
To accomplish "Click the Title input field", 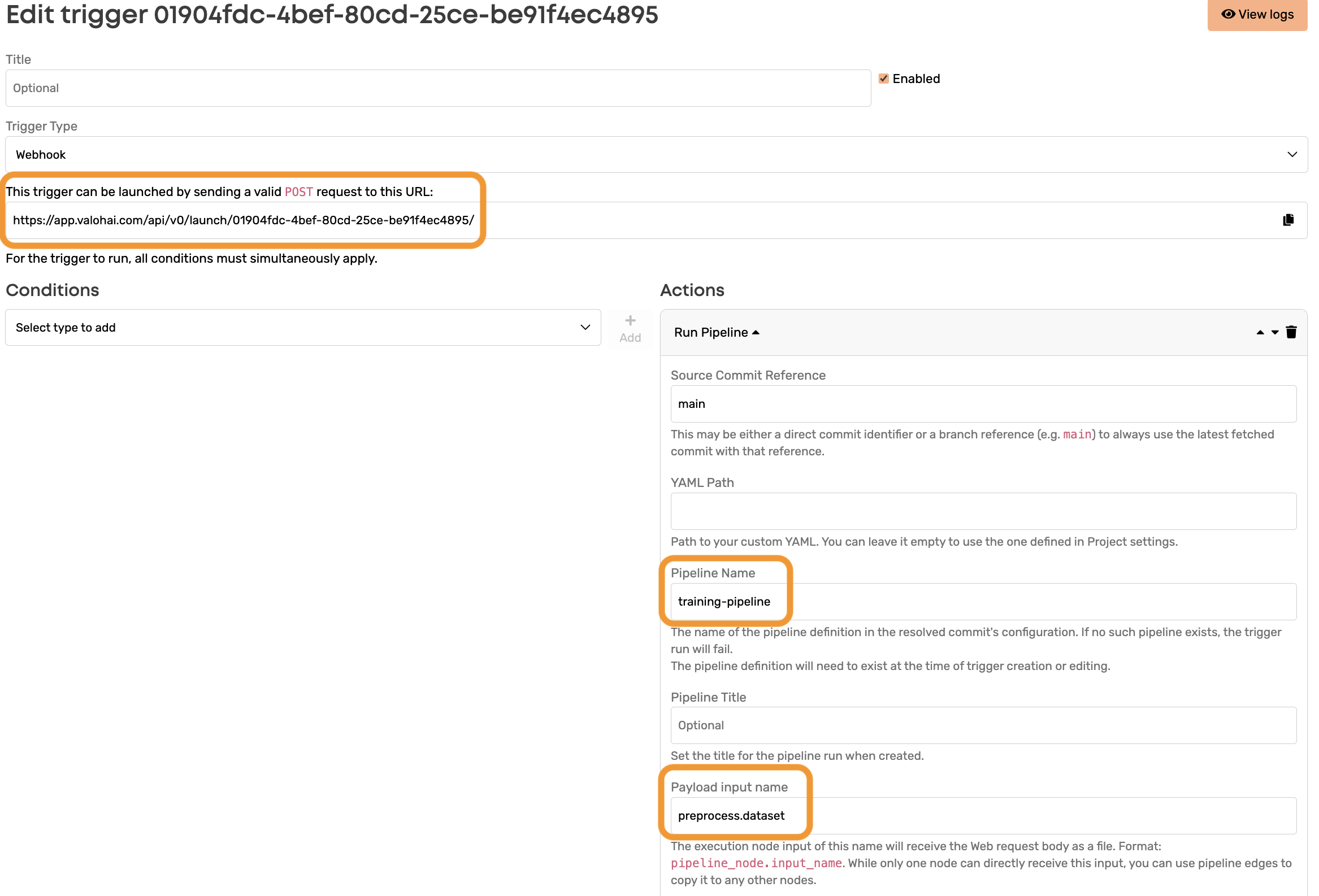I will click(437, 89).
